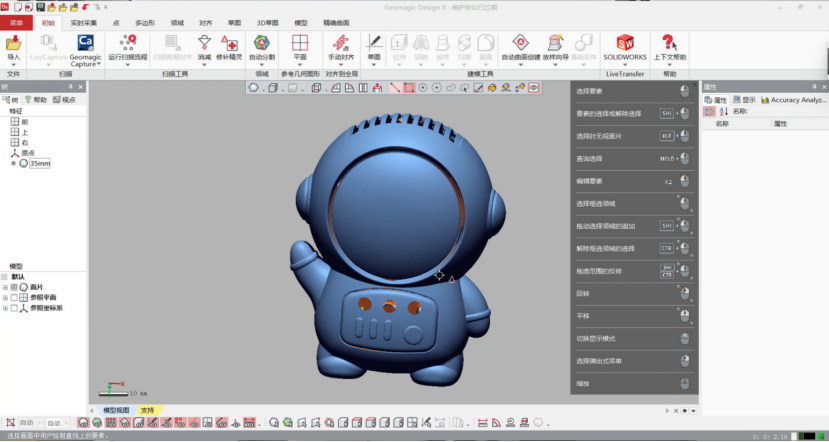
Task: Select the 模型视图 model view tab
Action: click(116, 410)
